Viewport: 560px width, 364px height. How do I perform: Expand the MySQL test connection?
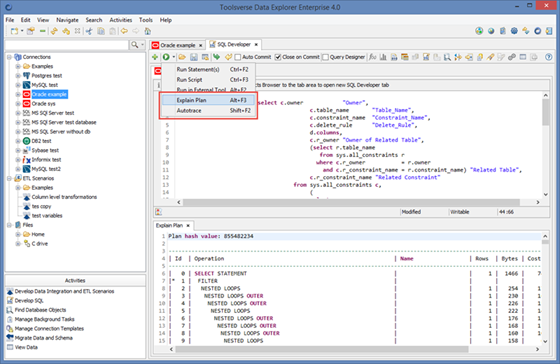18,85
